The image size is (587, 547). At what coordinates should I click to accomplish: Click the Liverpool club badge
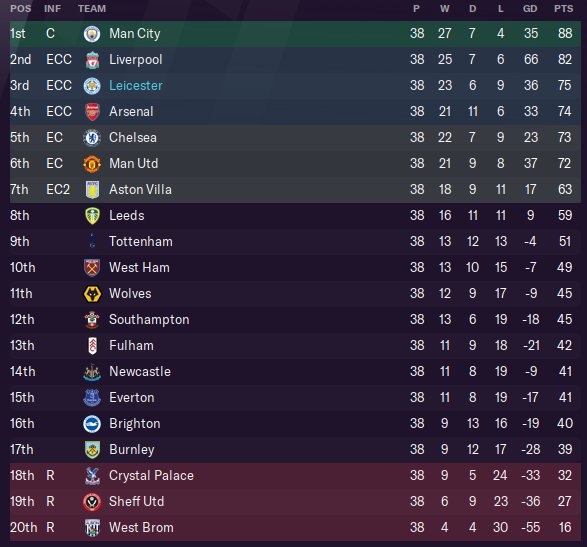92,60
